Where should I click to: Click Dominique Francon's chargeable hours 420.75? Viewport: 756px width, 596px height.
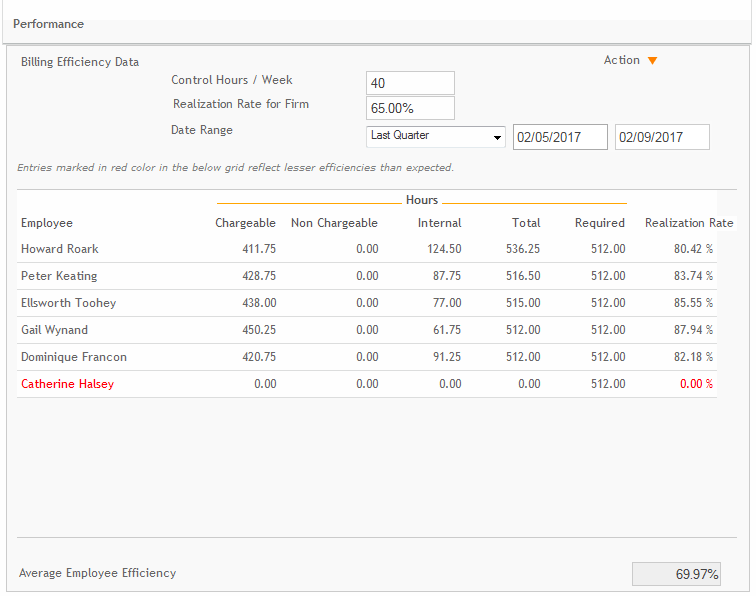pyautogui.click(x=259, y=357)
